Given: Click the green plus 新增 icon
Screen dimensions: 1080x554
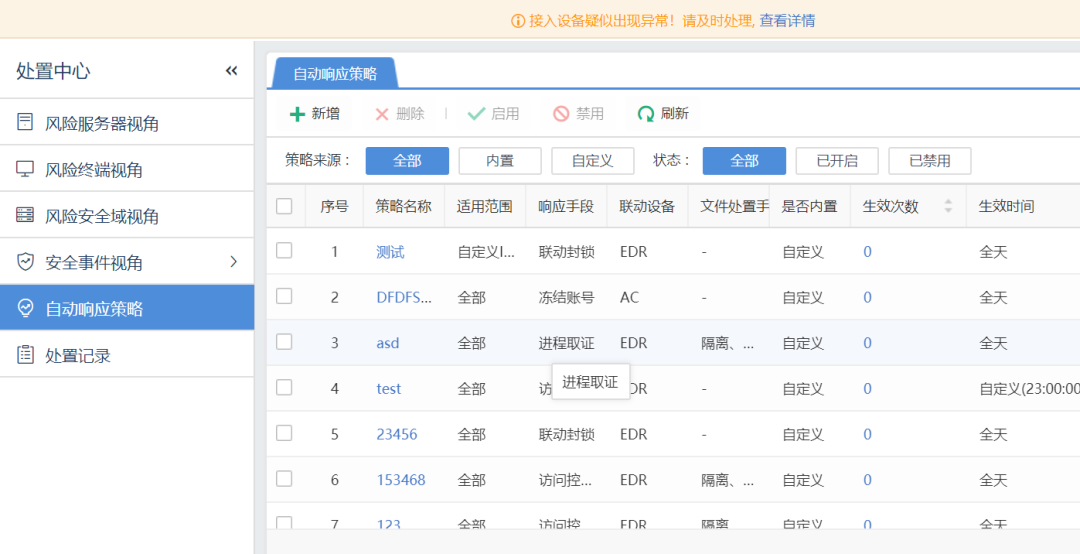Looking at the screenshot, I should 297,114.
